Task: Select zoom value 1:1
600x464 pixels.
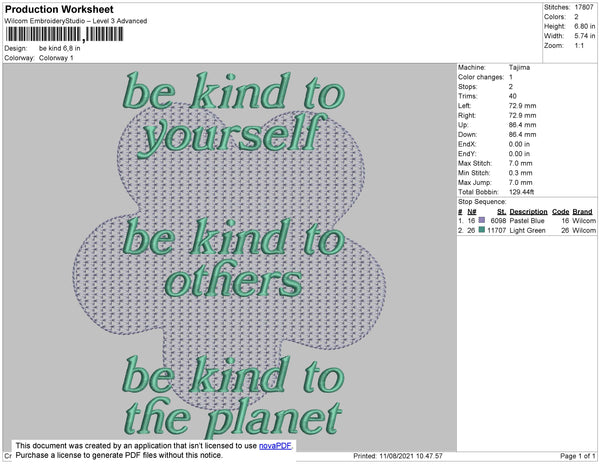Action: pos(579,46)
